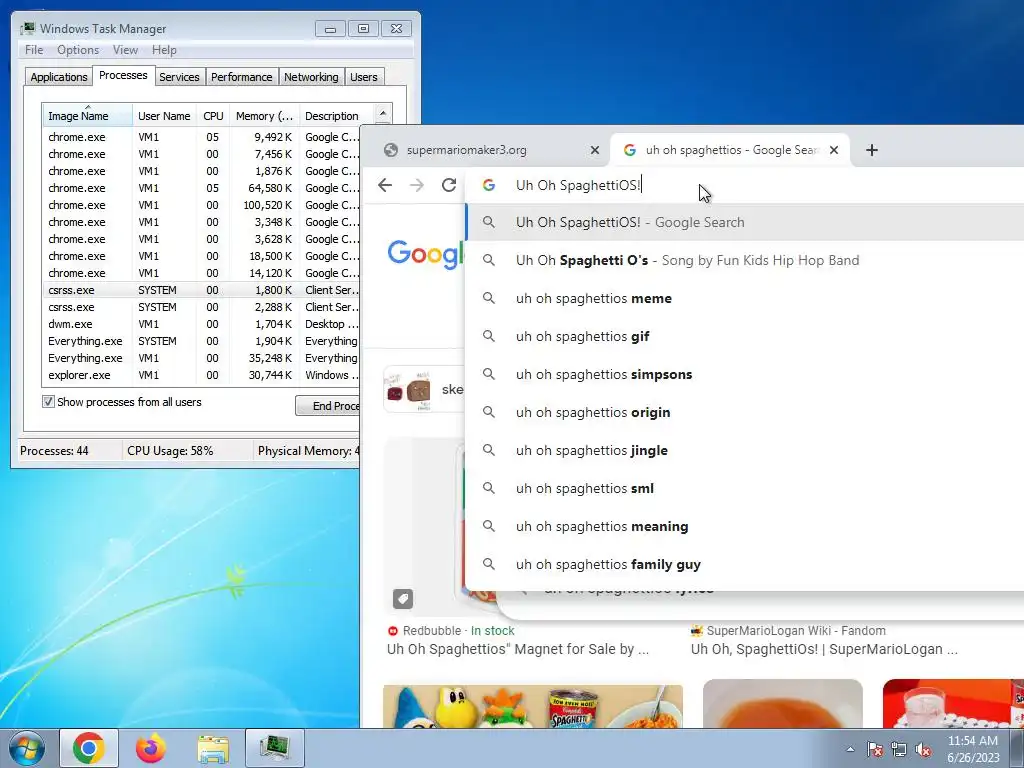Viewport: 1024px width, 768px height.
Task: Close the uh oh spaghettios search tab
Action: 834,150
